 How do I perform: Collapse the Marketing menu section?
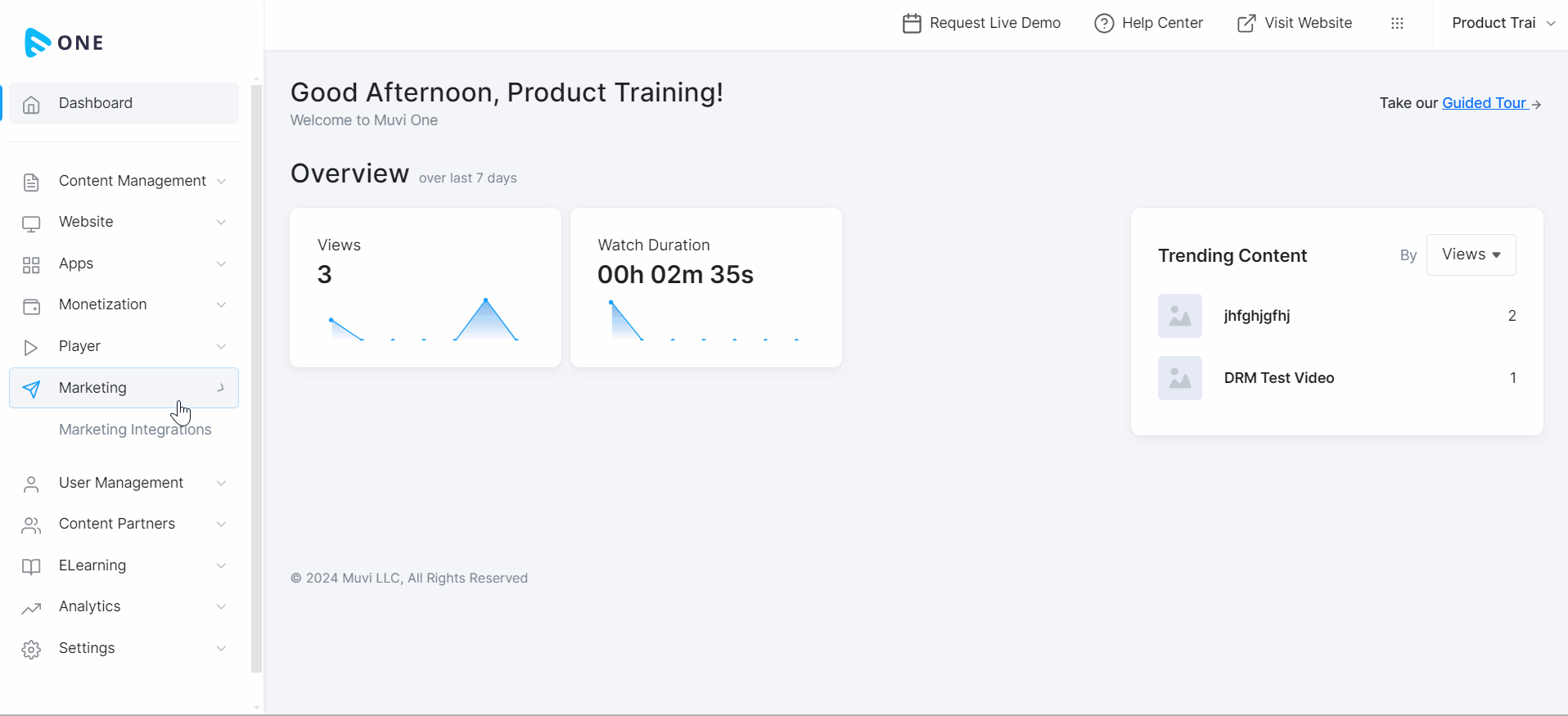[221, 388]
